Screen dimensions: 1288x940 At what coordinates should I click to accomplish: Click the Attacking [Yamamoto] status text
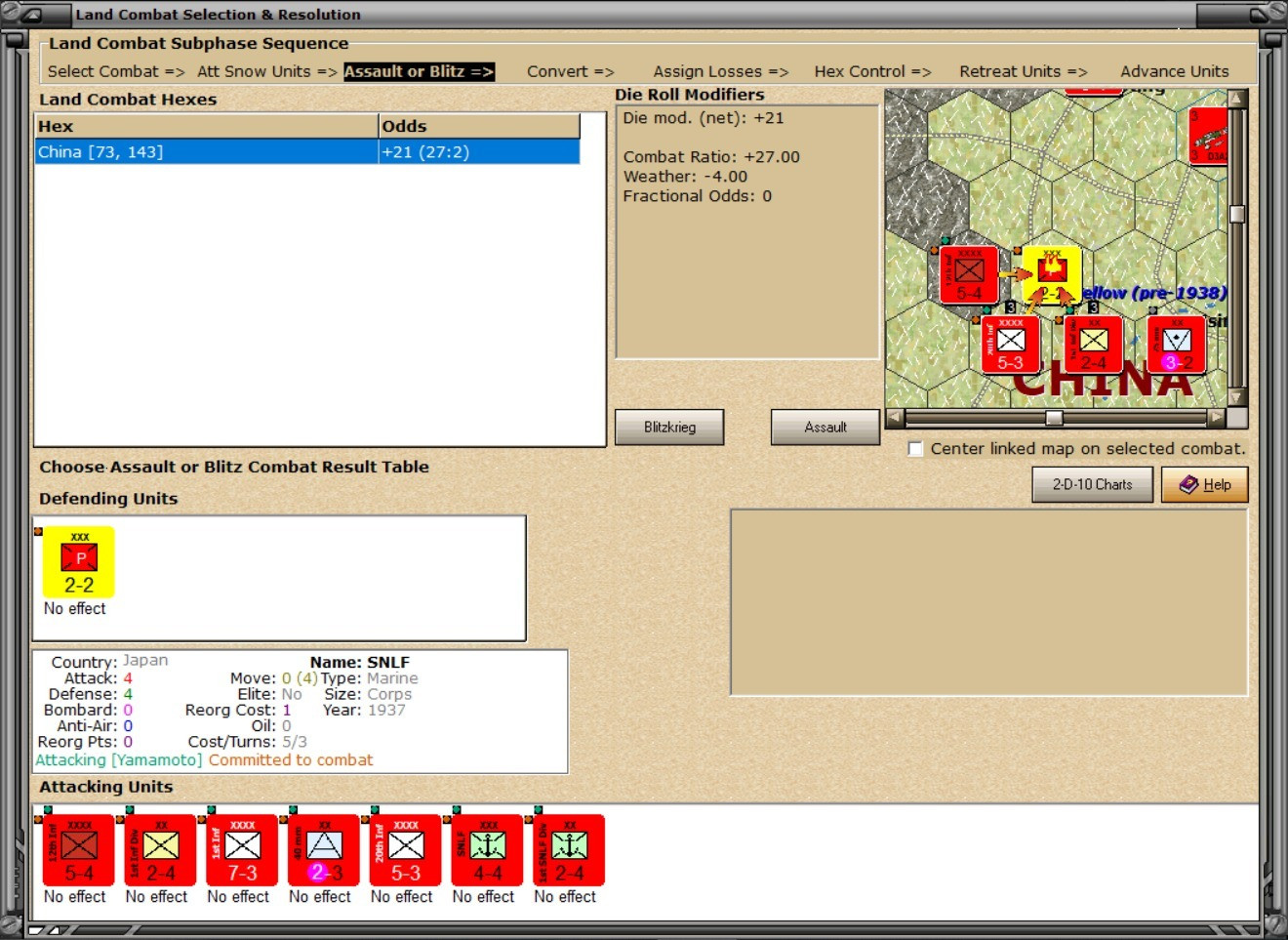[x=119, y=759]
